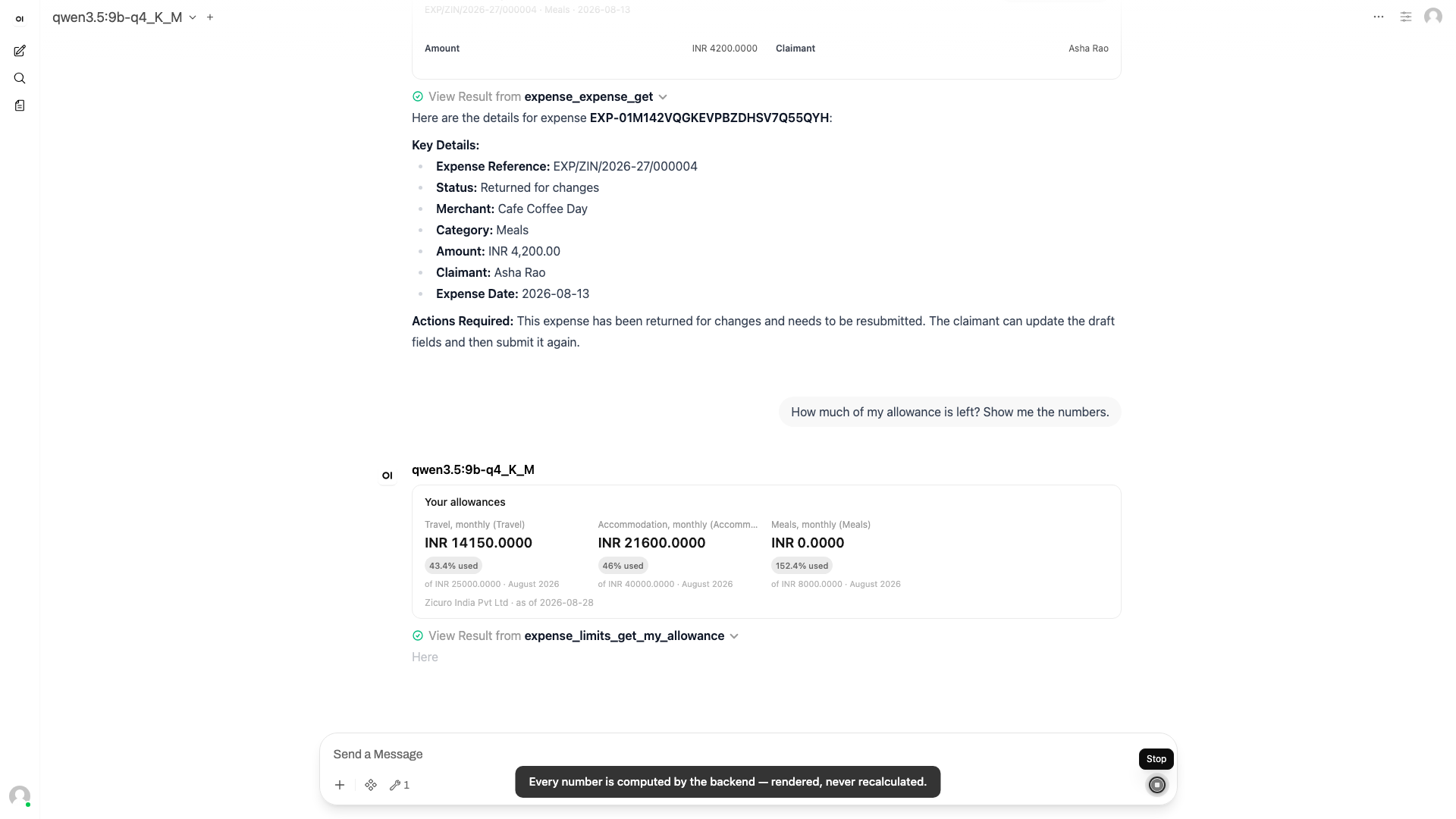1456x819 pixels.
Task: Expand result from expense_expense_get
Action: [540, 96]
